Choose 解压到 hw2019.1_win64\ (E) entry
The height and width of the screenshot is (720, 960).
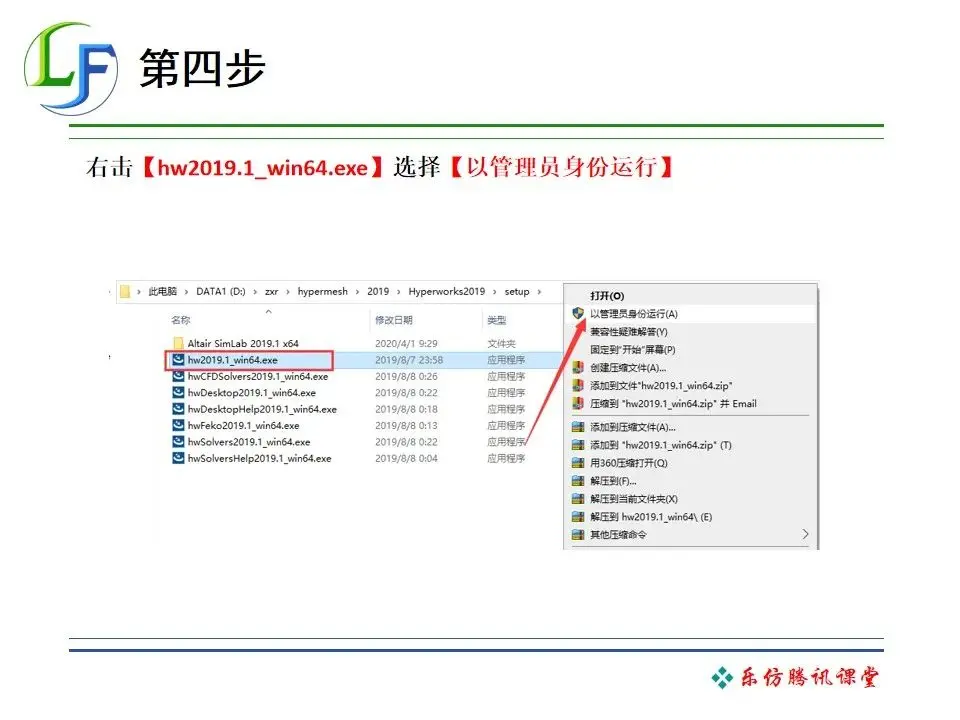[x=651, y=517]
